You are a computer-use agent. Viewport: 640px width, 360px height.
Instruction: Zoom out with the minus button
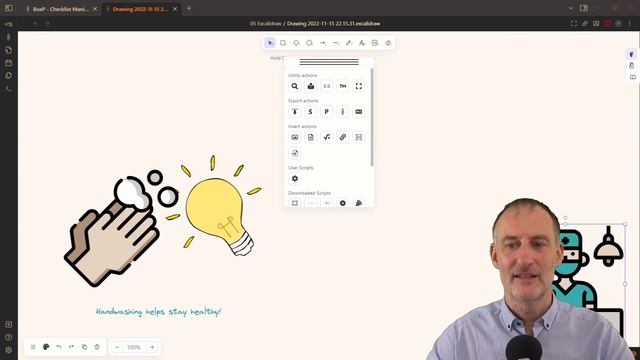pyautogui.click(x=117, y=347)
